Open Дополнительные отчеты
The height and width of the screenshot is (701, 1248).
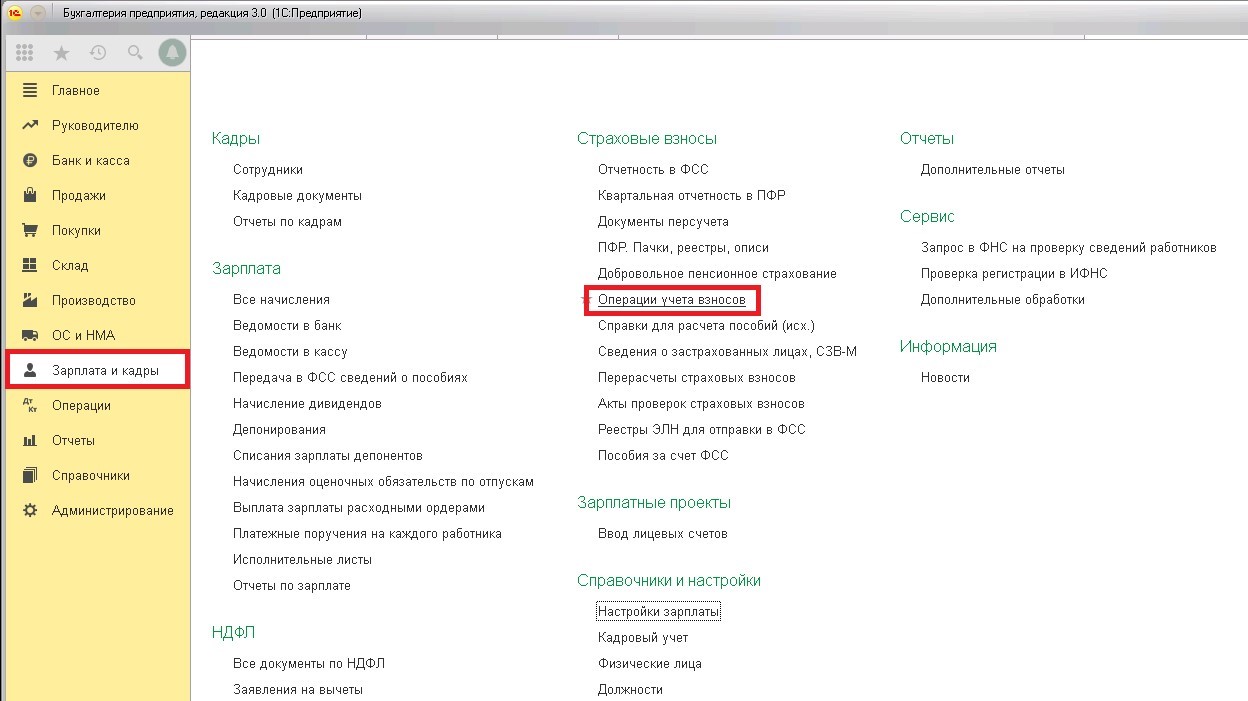[993, 170]
